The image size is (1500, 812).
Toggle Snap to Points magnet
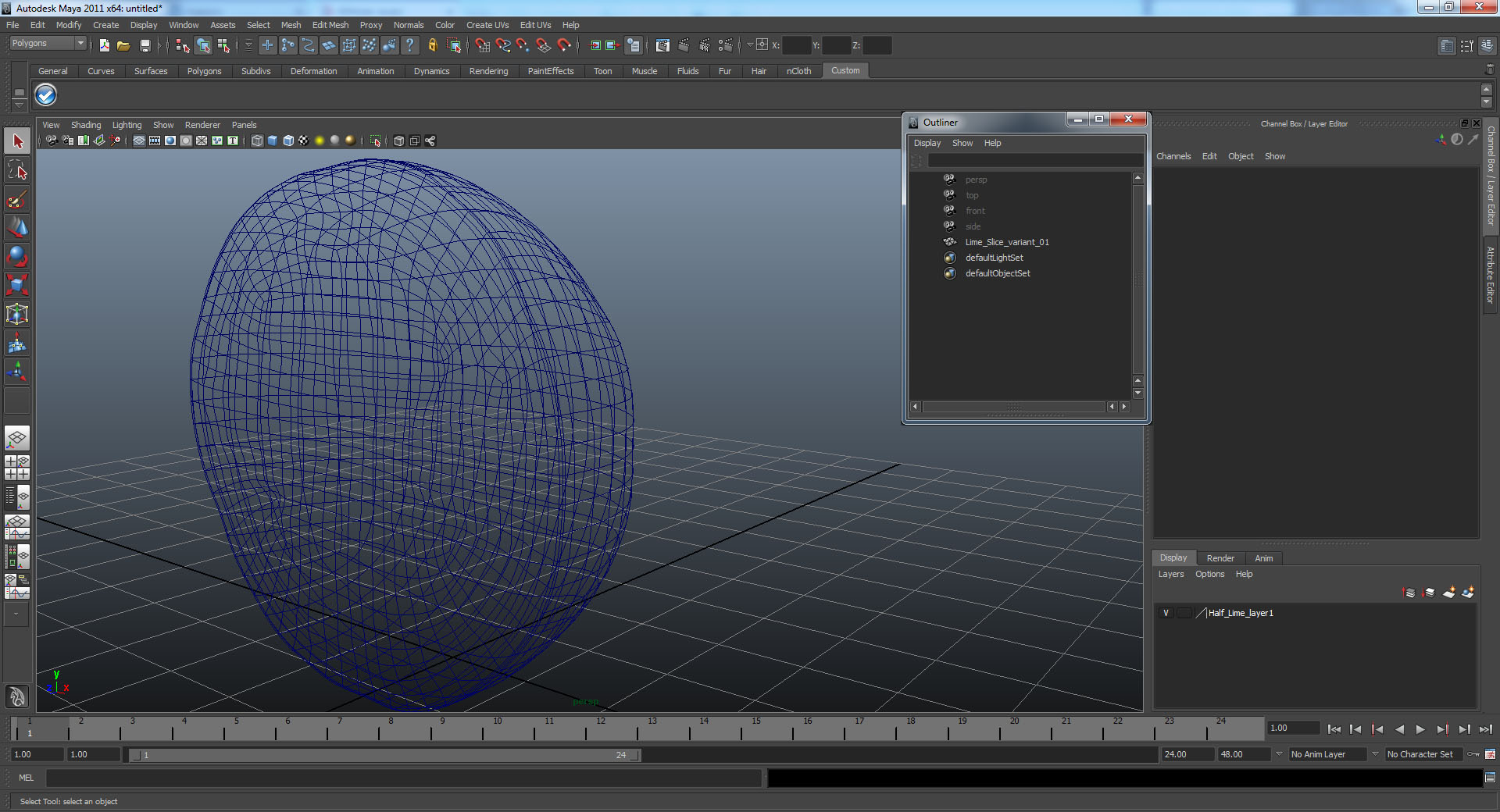point(523,45)
